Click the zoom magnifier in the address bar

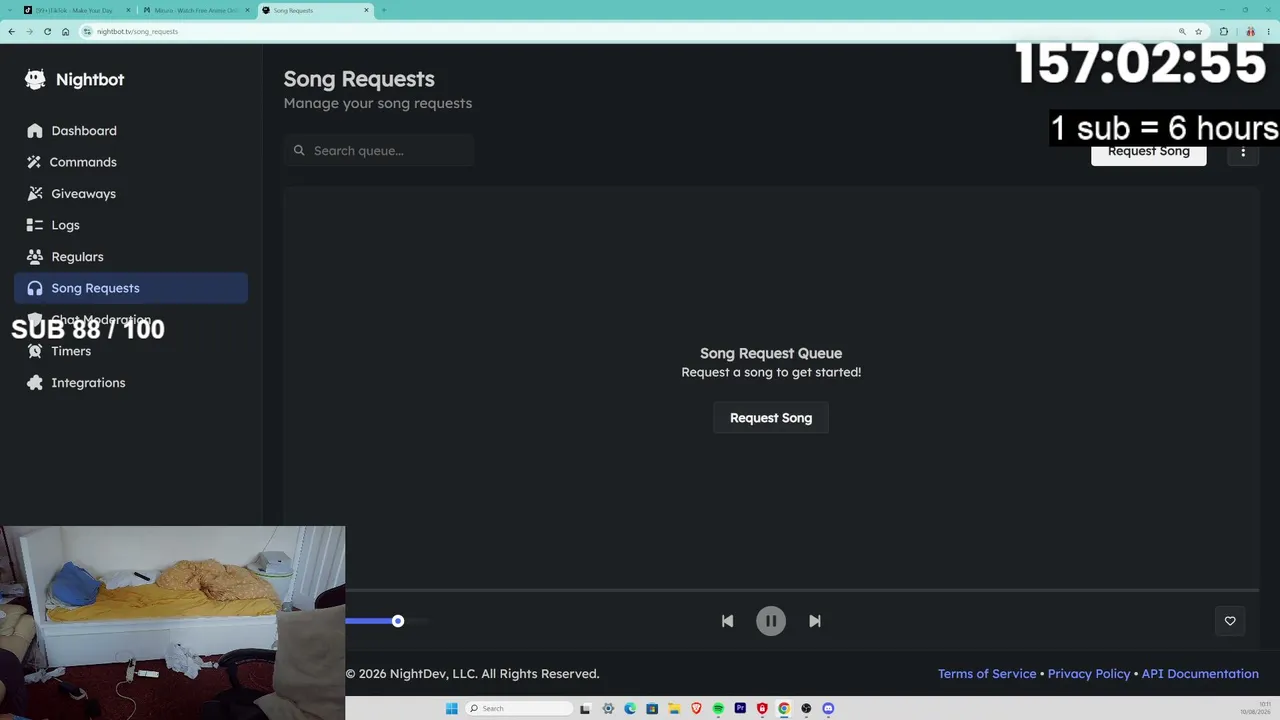point(1182,32)
